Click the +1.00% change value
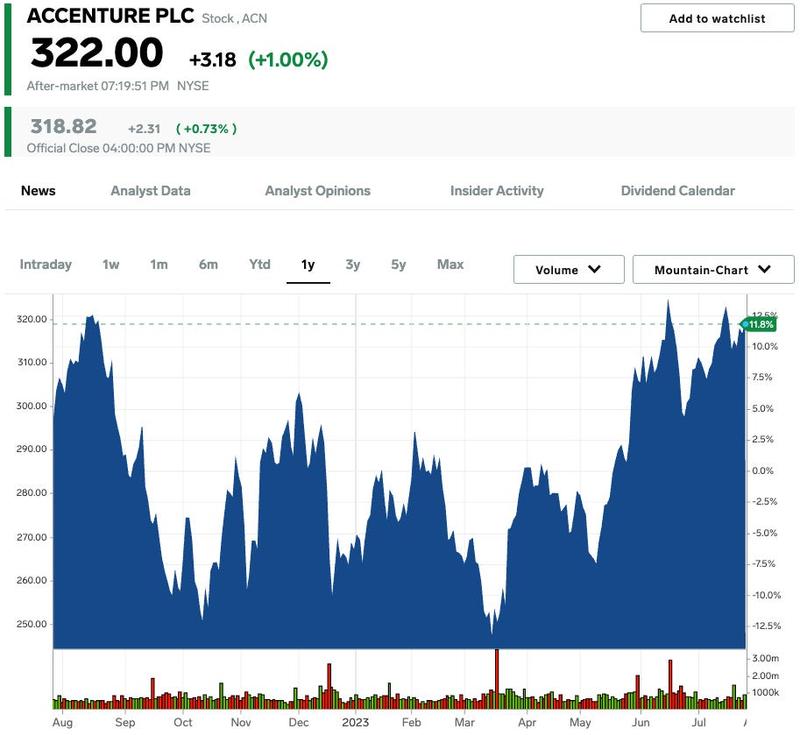Image resolution: width=800 pixels, height=735 pixels. [x=288, y=60]
